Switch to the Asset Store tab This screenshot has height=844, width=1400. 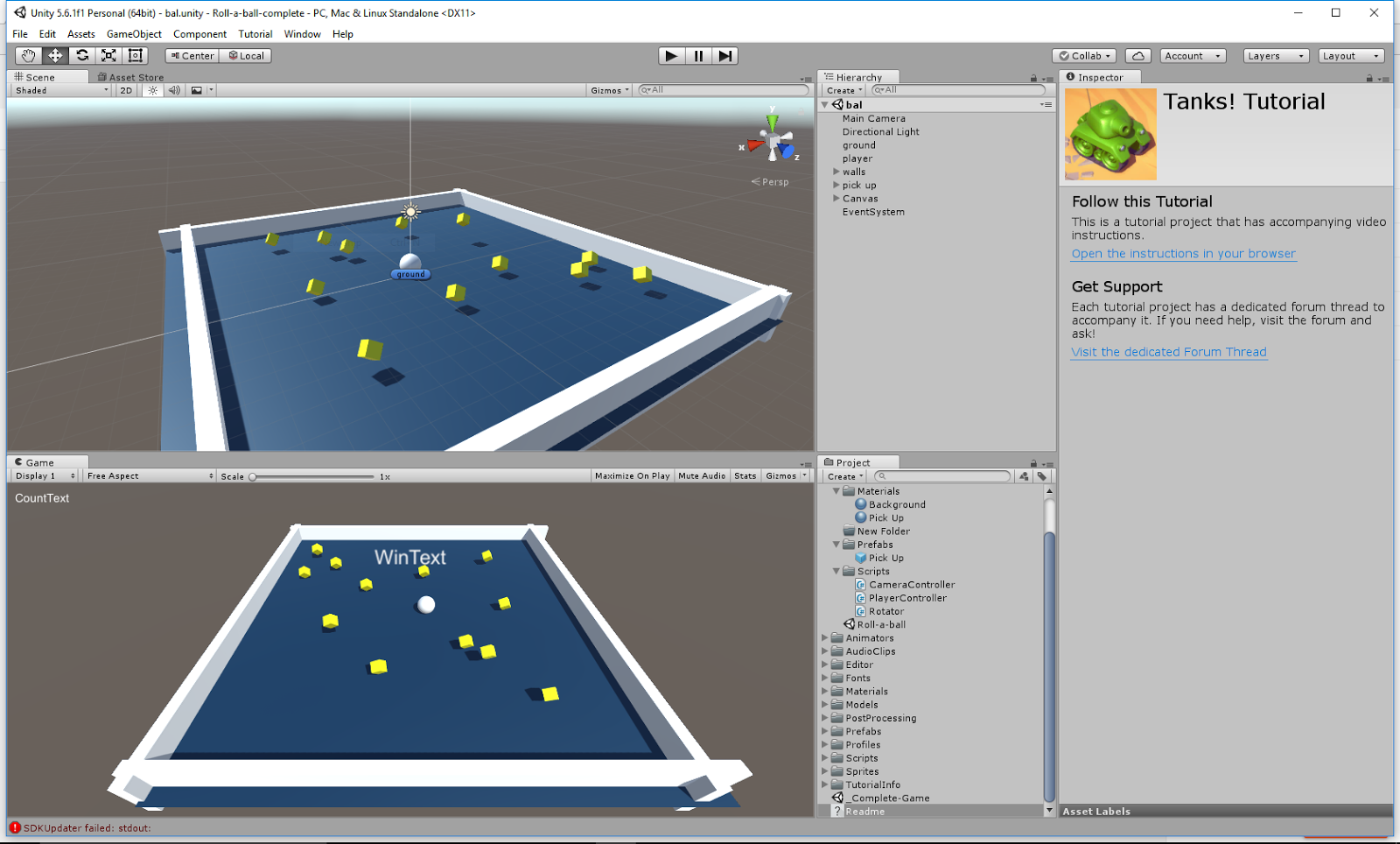[x=130, y=77]
